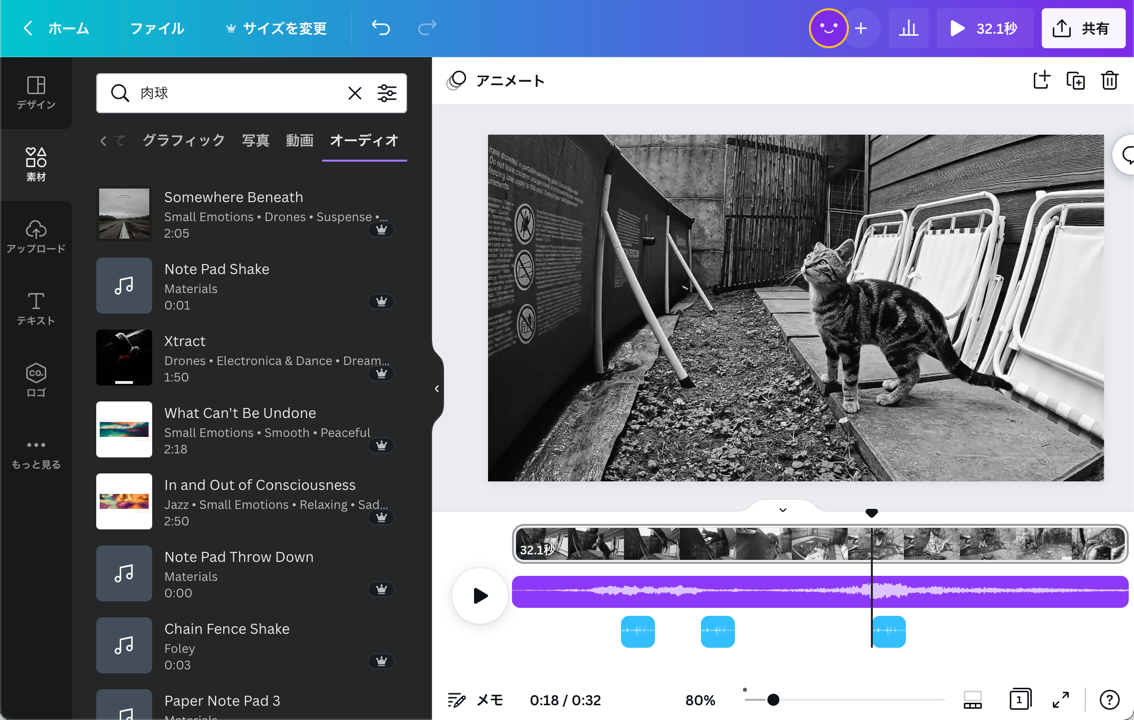Select the オーディオ tab
1134x720 pixels.
pos(364,140)
